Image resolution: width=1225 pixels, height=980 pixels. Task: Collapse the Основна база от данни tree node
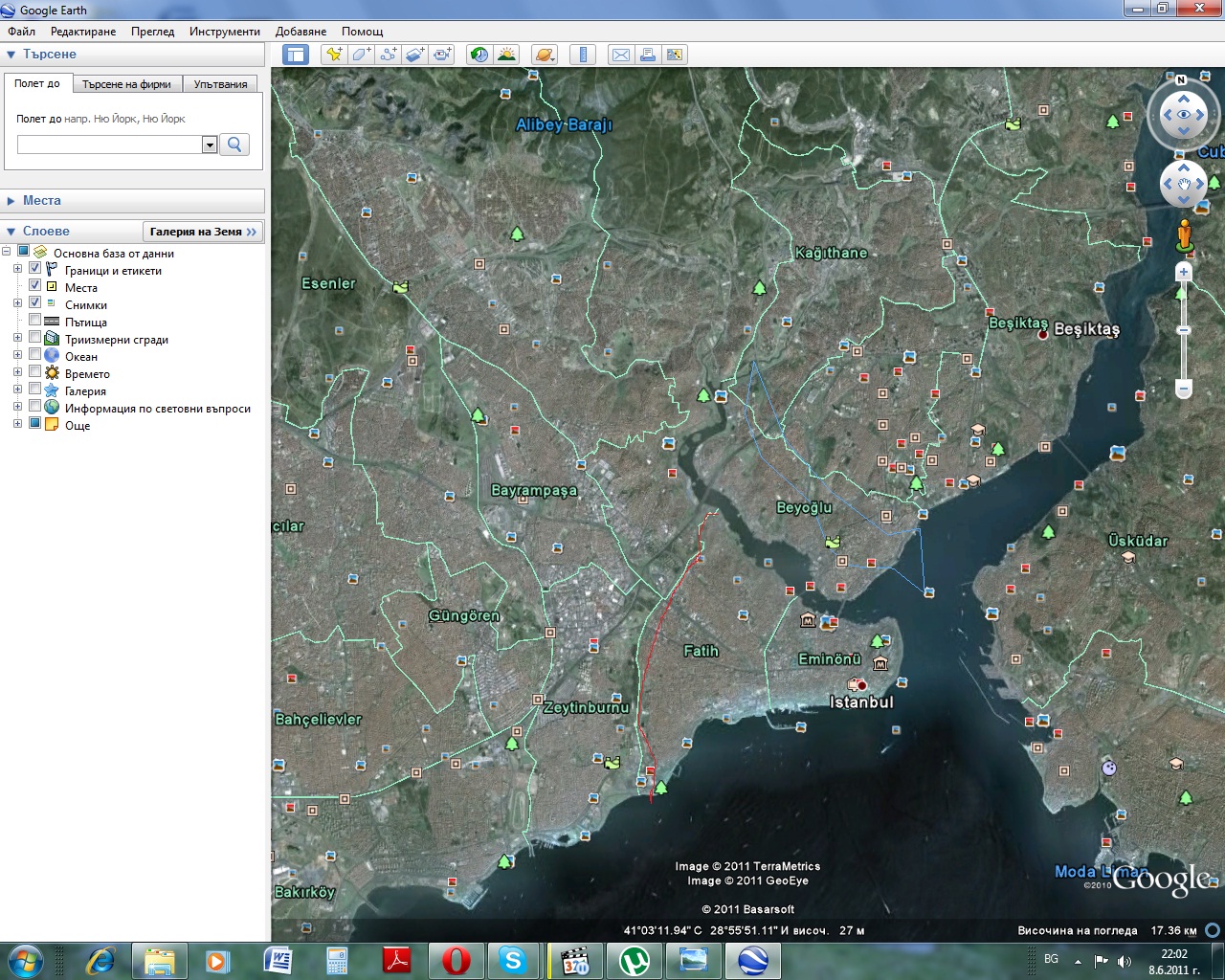click(x=7, y=253)
